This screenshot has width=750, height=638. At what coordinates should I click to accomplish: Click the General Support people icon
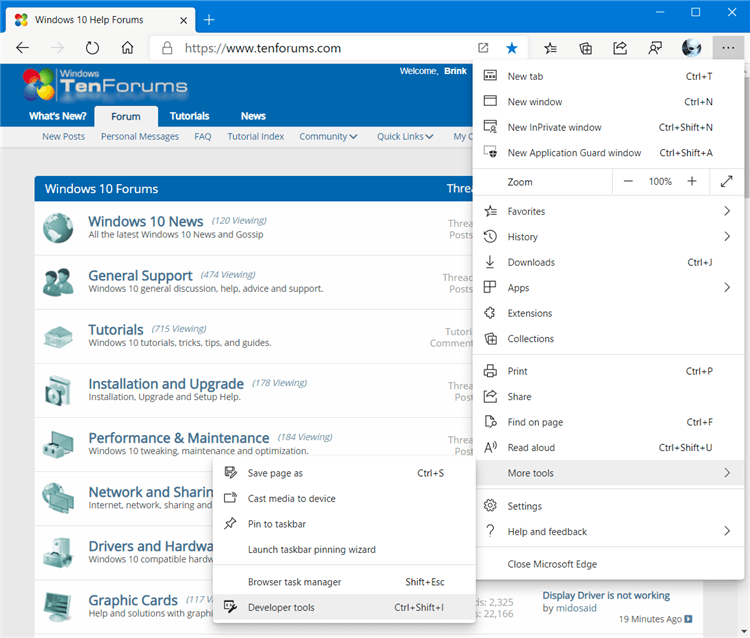(58, 282)
